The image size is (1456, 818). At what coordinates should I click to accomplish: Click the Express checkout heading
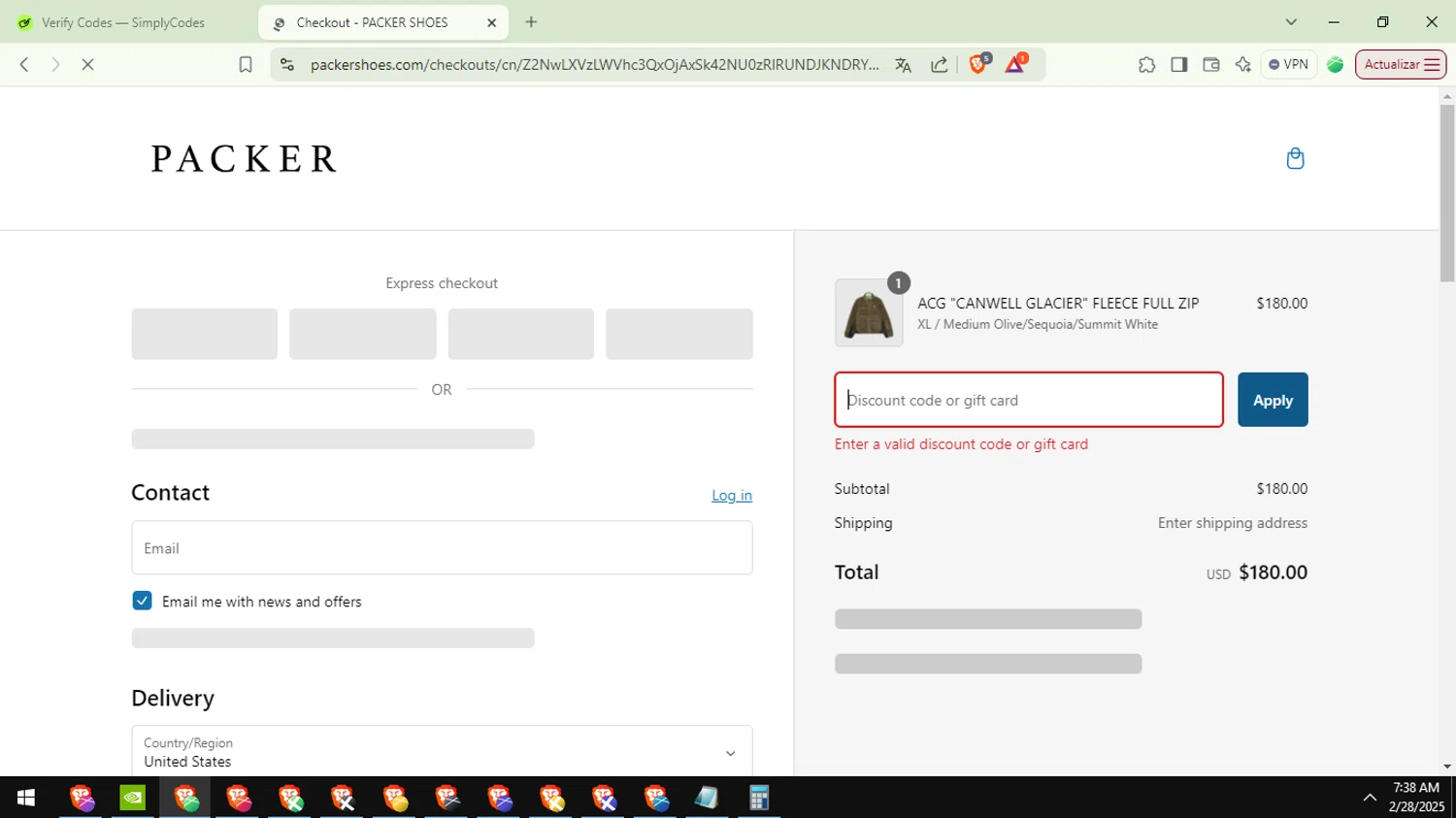click(442, 283)
